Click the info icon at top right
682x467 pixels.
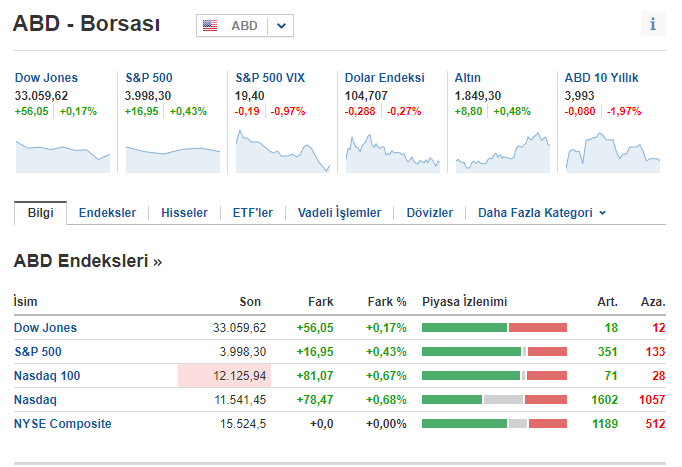point(653,25)
